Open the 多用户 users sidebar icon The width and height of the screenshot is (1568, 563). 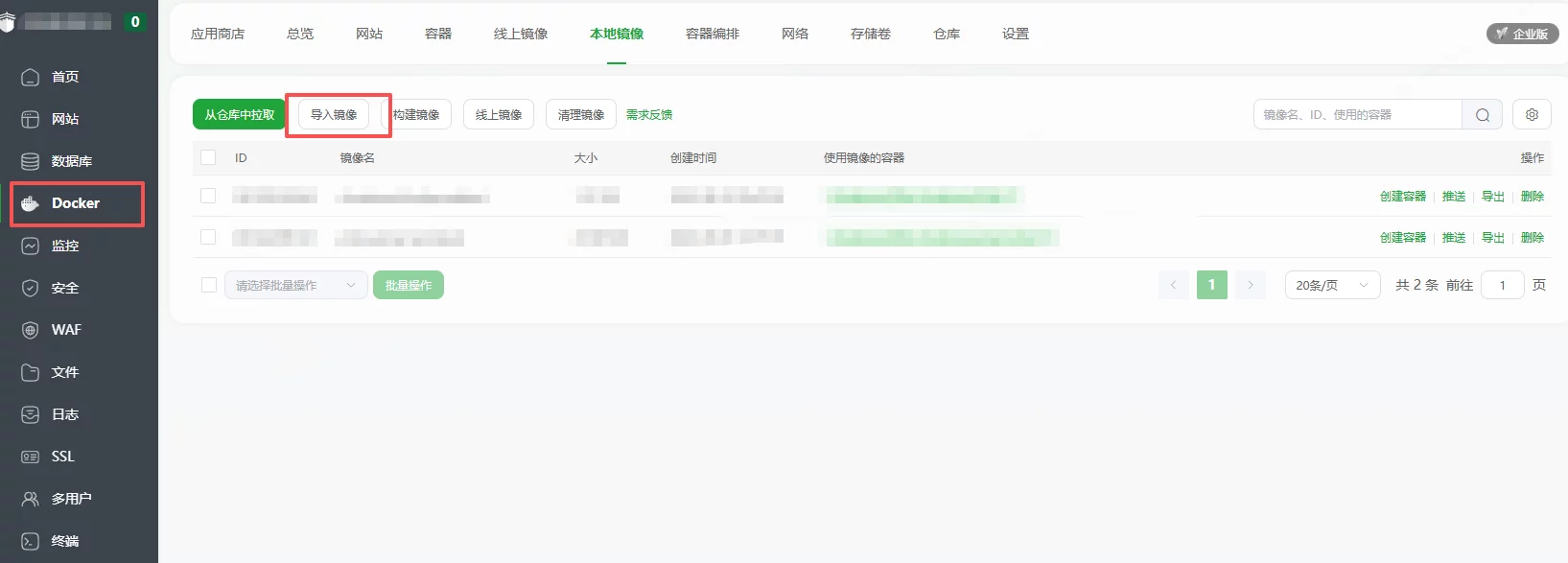click(x=31, y=499)
